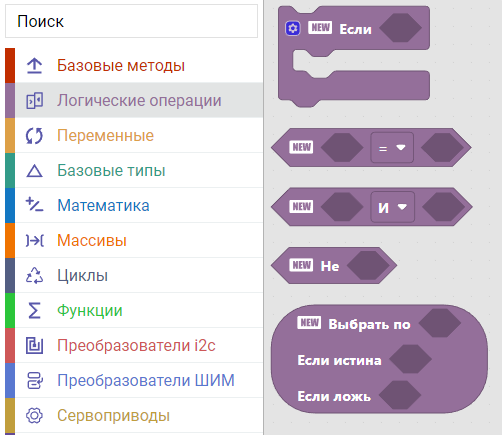Click the gear icon on the Если block
This screenshot has height=435, width=502.
[293, 28]
